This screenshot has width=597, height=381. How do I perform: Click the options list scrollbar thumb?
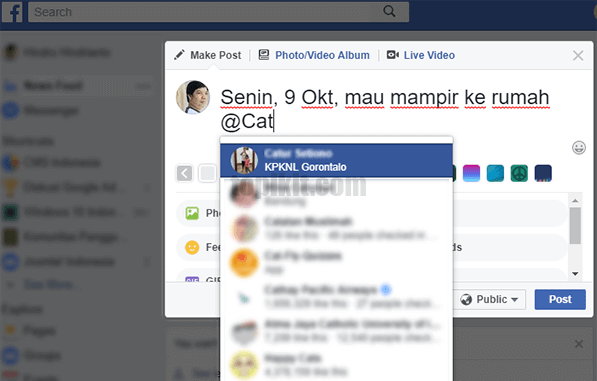[575, 226]
